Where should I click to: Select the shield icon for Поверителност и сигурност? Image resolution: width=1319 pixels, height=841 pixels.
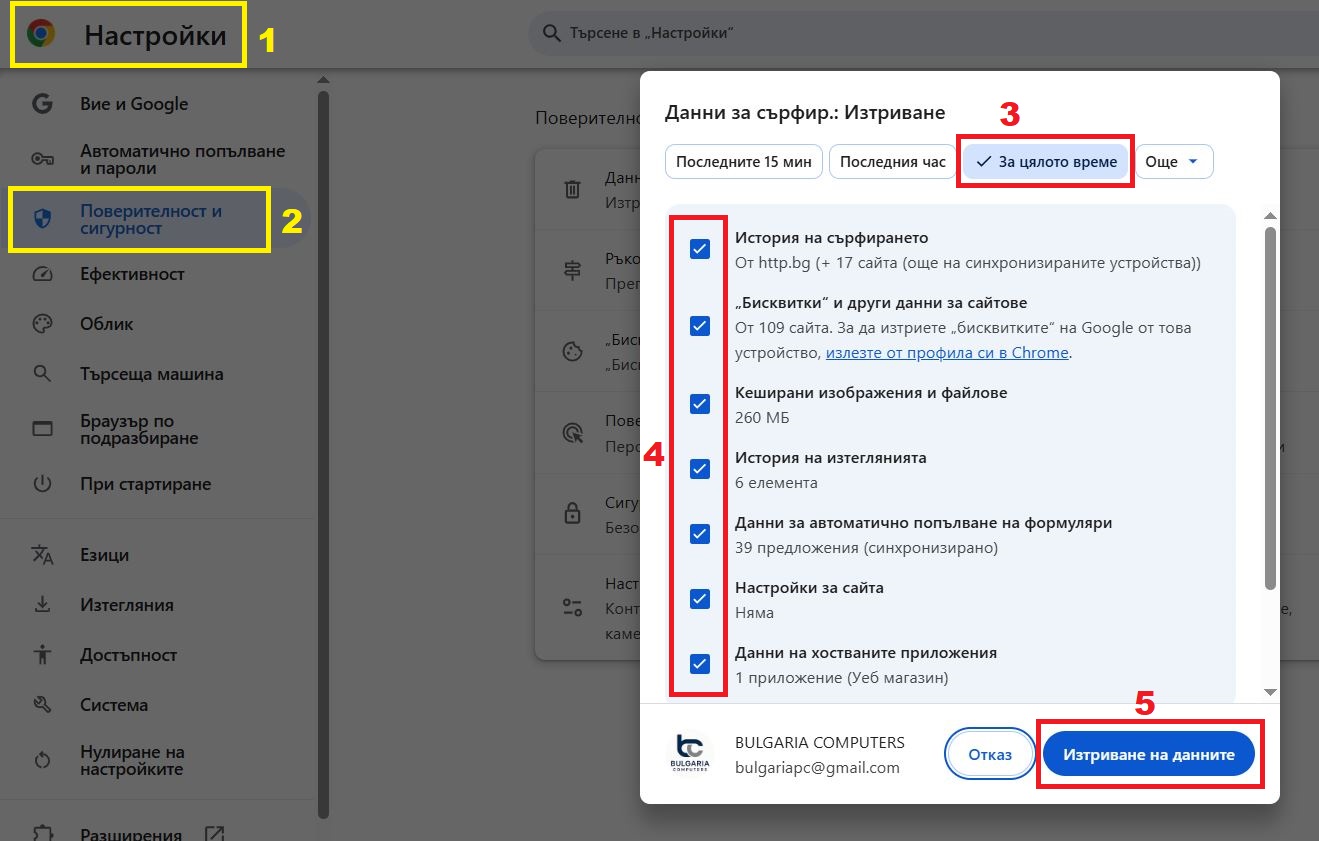[x=41, y=219]
